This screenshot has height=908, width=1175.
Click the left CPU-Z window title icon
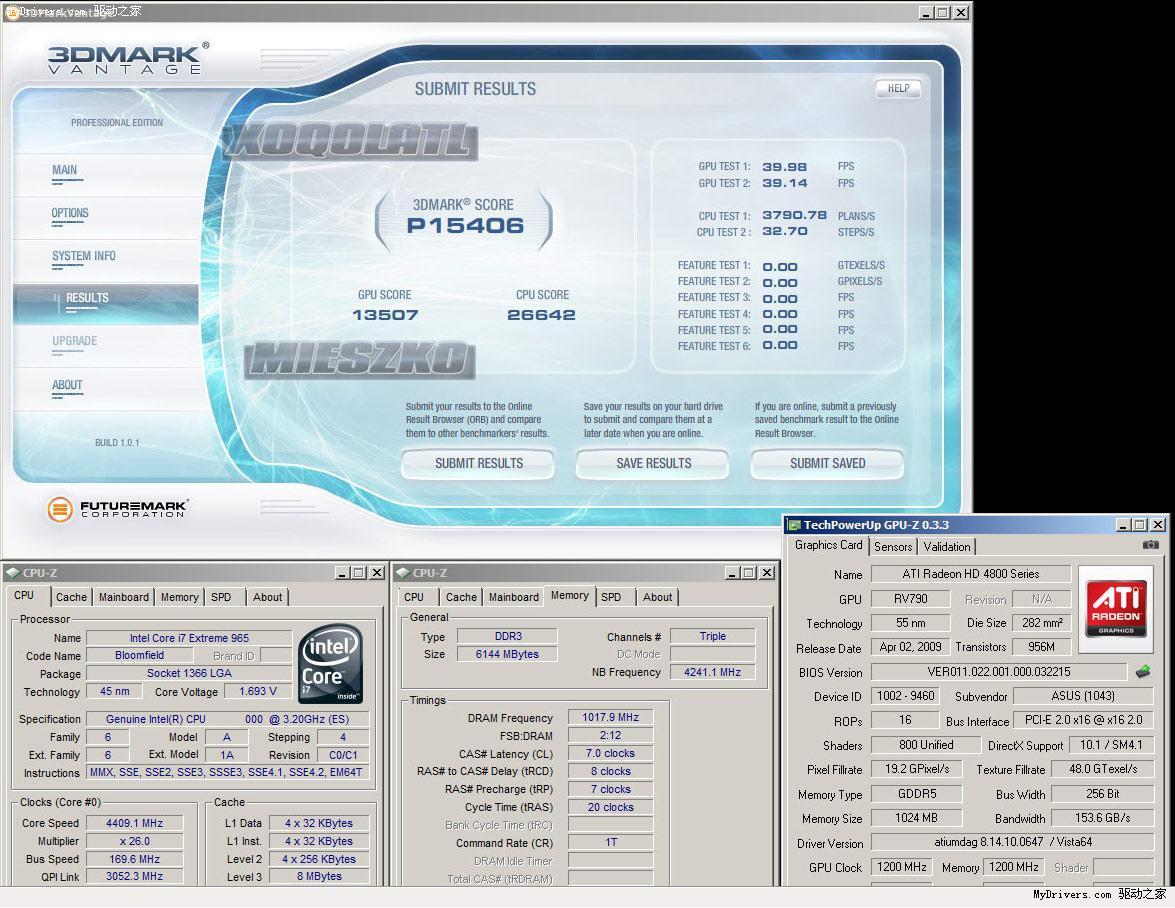click(13, 573)
